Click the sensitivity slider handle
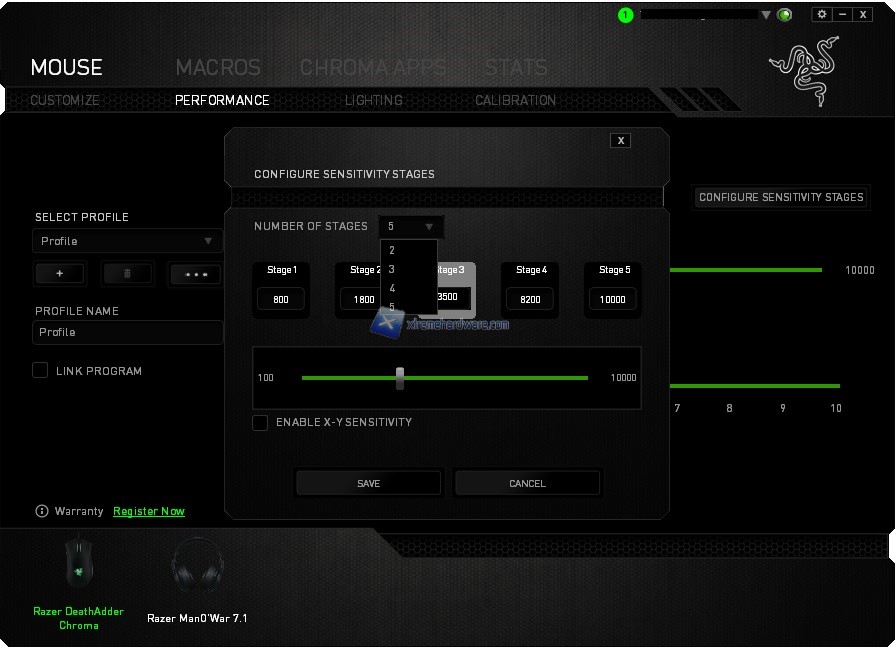 [400, 378]
